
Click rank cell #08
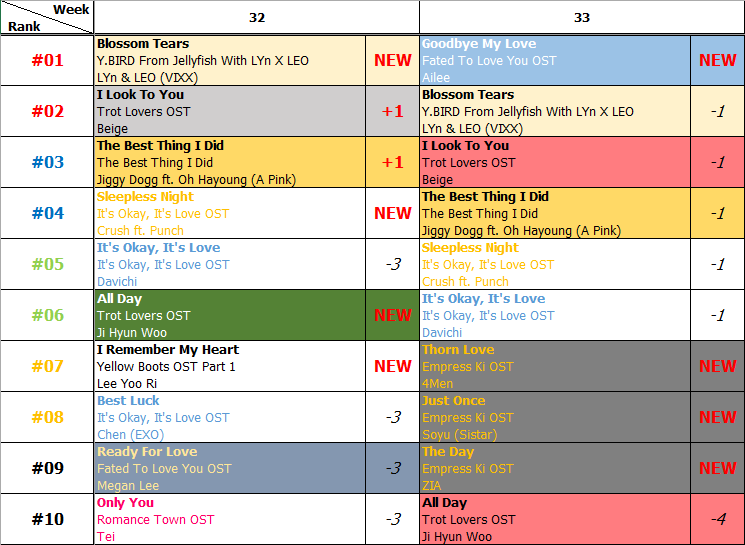tap(47, 417)
